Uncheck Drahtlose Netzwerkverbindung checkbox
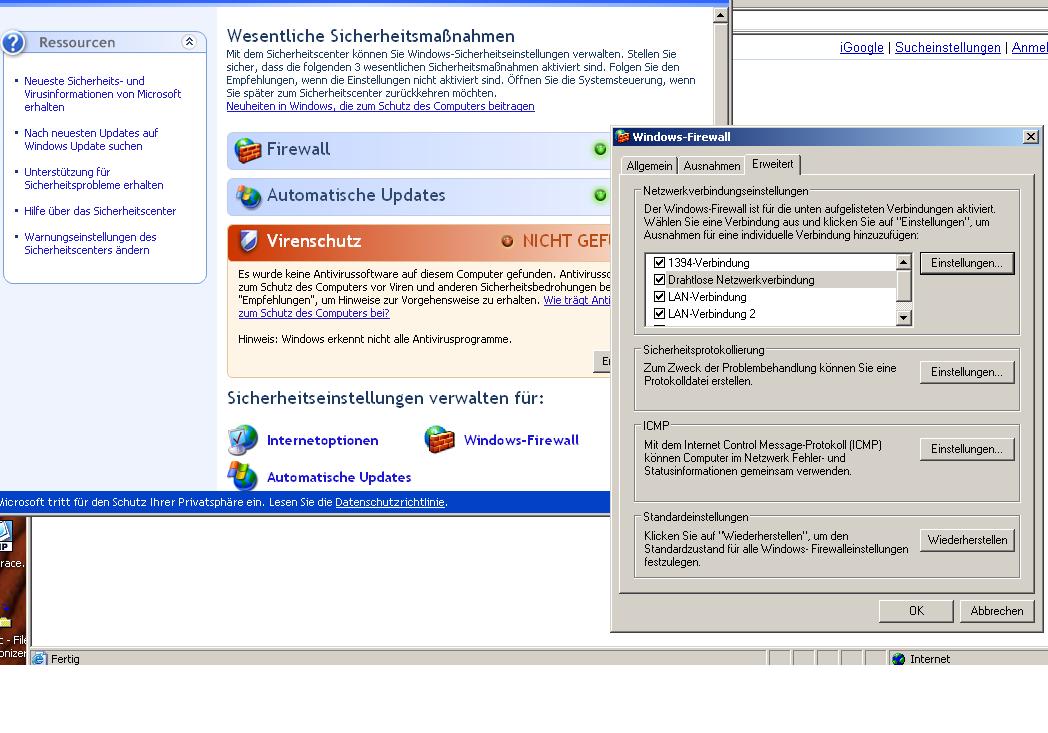The height and width of the screenshot is (733, 1048). coord(659,279)
